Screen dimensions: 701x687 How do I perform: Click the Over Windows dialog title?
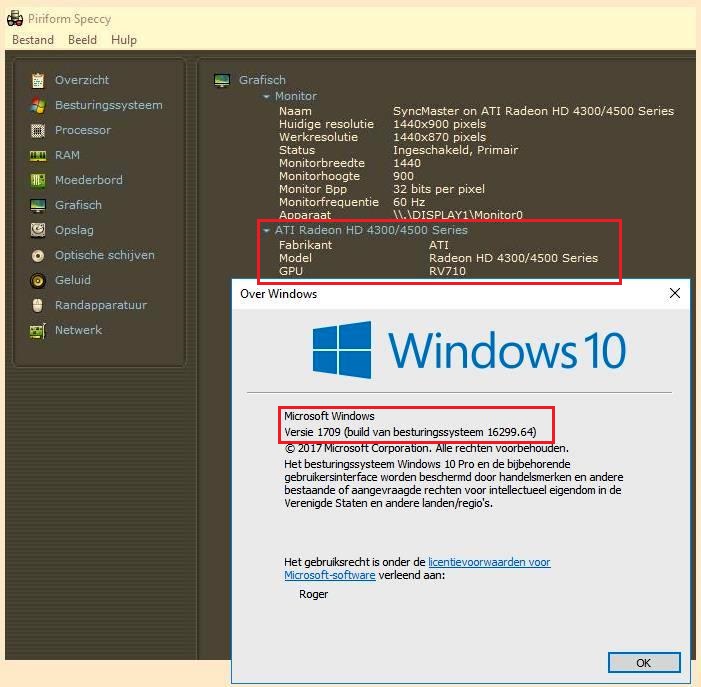(278, 294)
